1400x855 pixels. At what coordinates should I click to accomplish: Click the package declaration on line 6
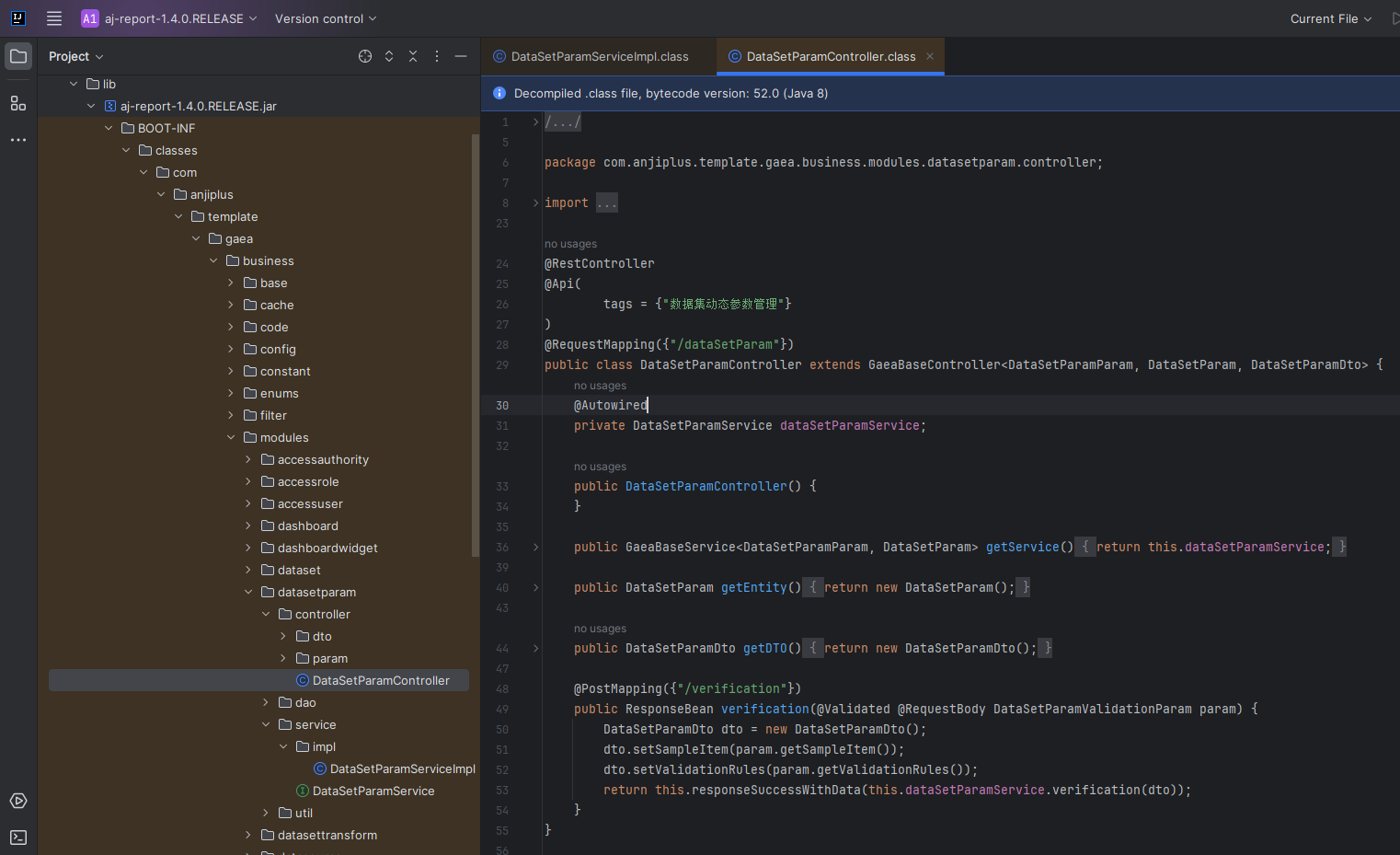823,162
